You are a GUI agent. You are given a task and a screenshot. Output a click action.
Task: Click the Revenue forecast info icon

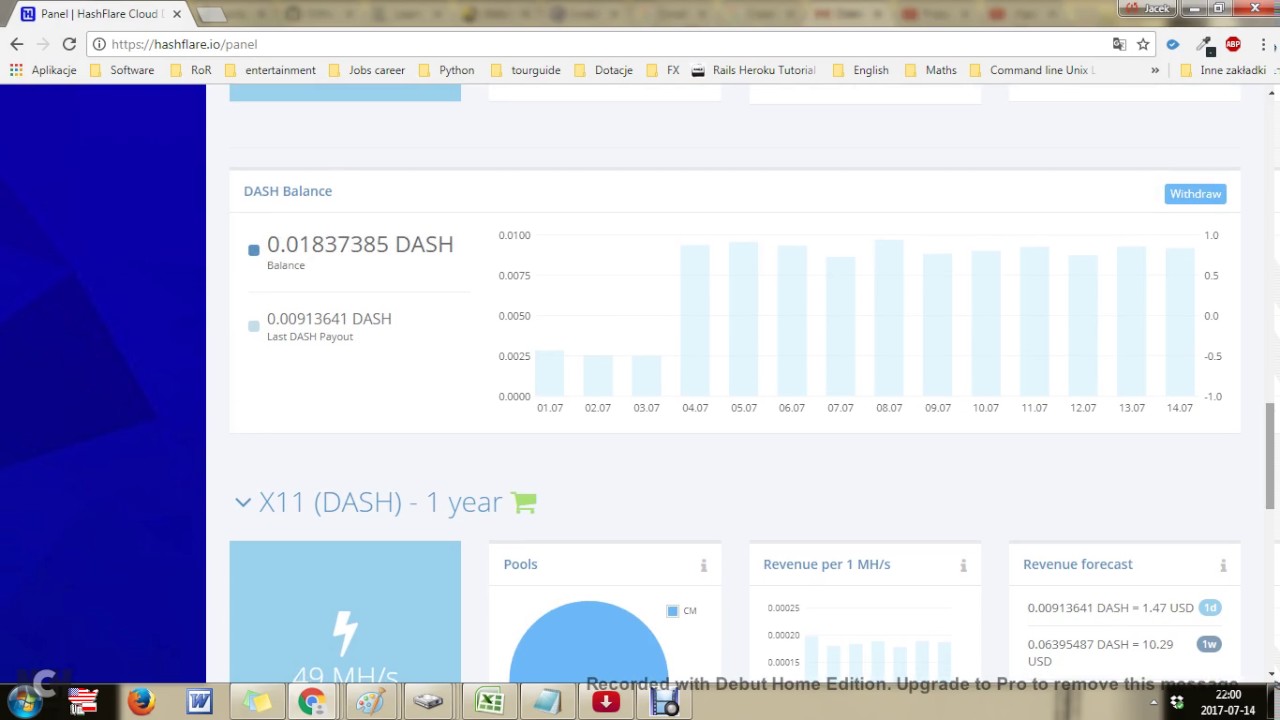1223,565
